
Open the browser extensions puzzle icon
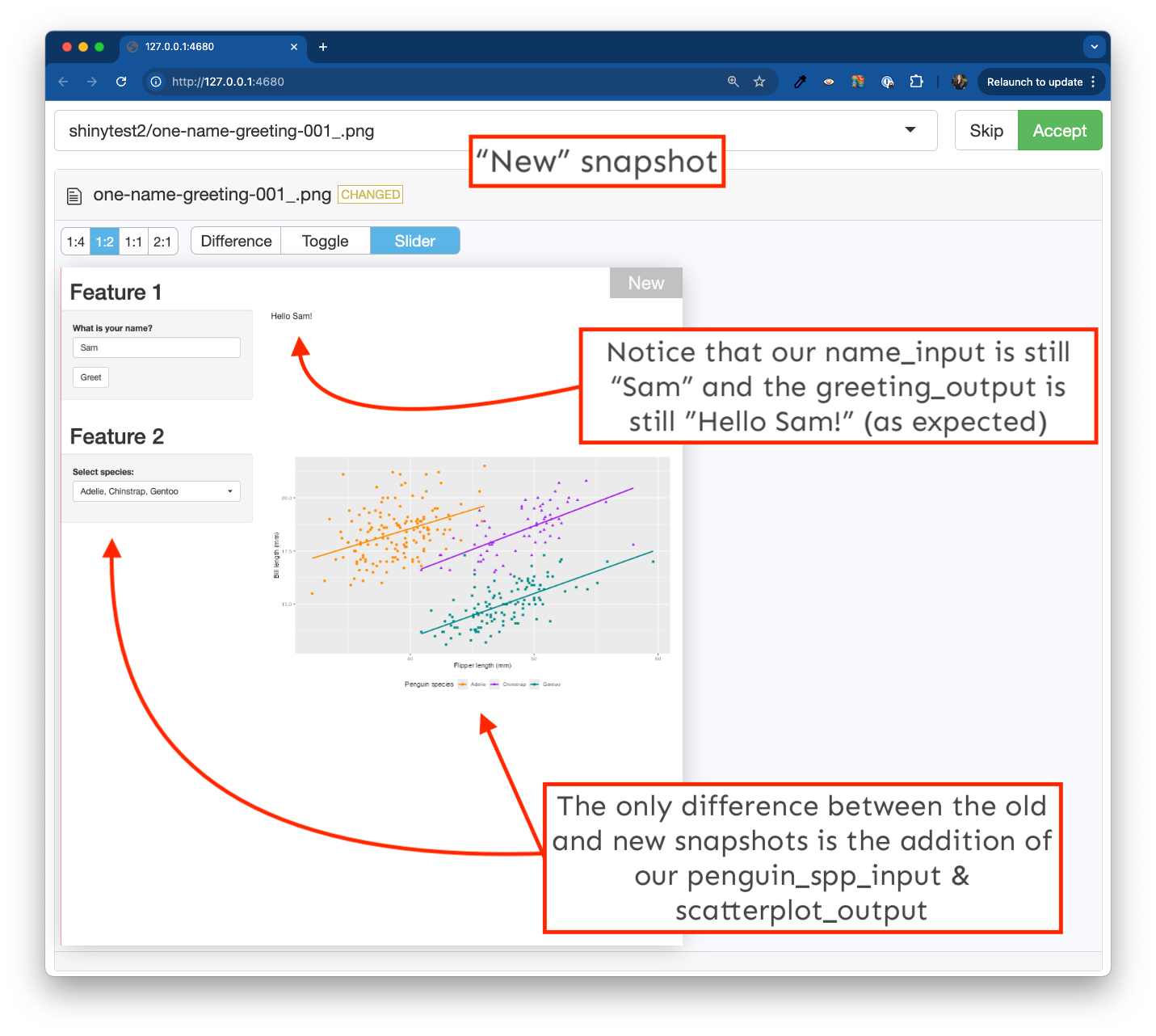916,82
